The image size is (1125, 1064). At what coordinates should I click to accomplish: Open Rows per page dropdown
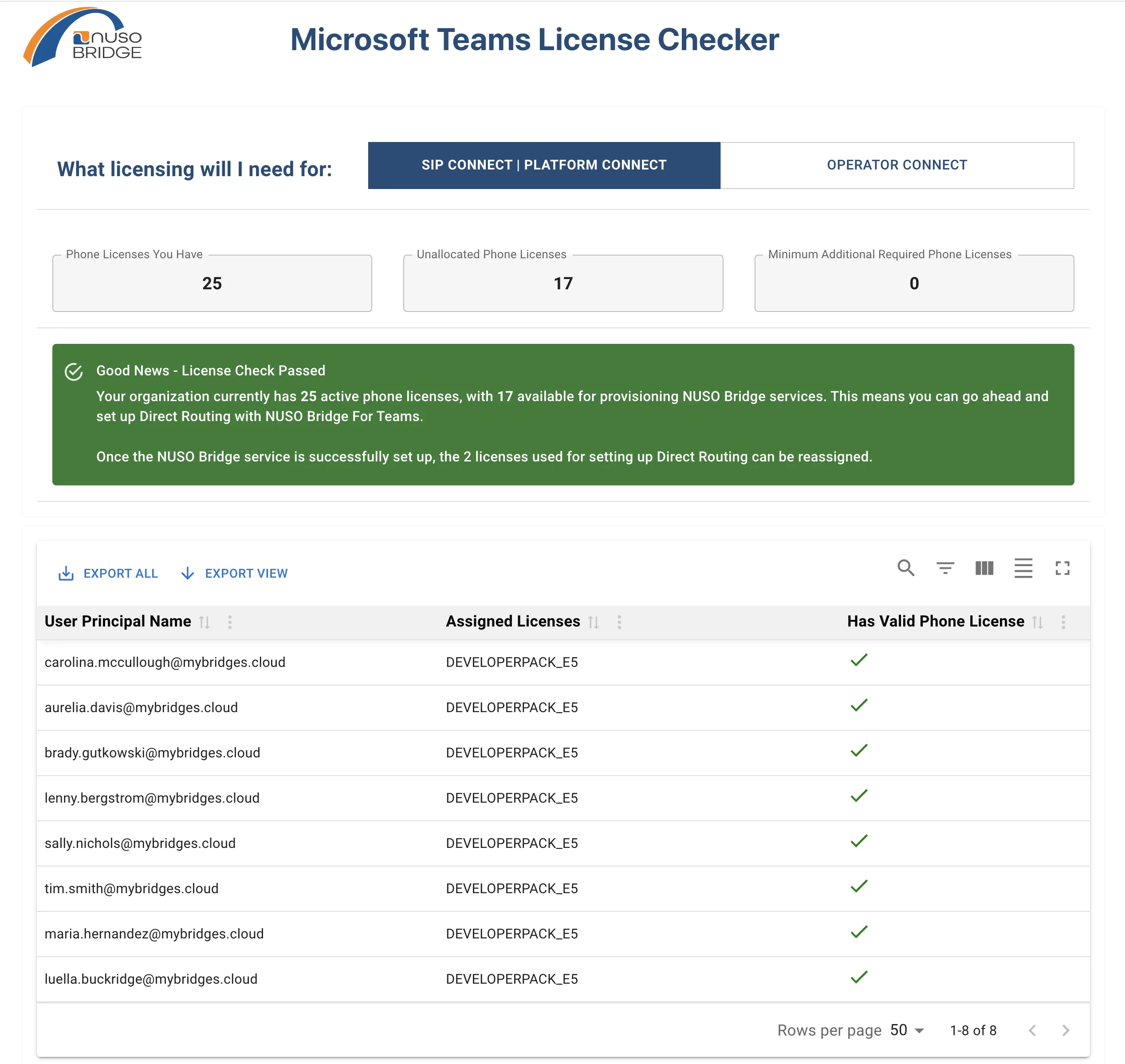tap(907, 1031)
